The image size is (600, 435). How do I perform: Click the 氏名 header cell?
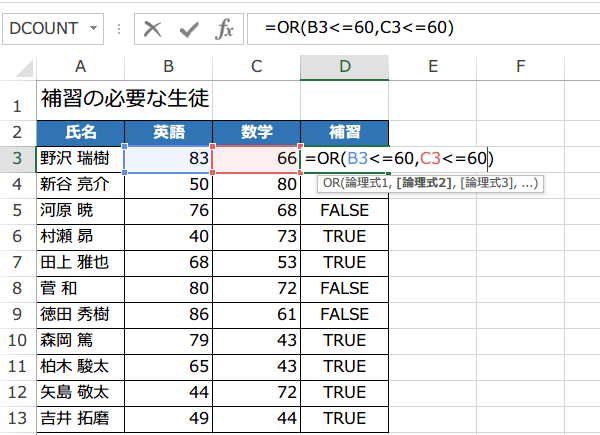click(80, 132)
